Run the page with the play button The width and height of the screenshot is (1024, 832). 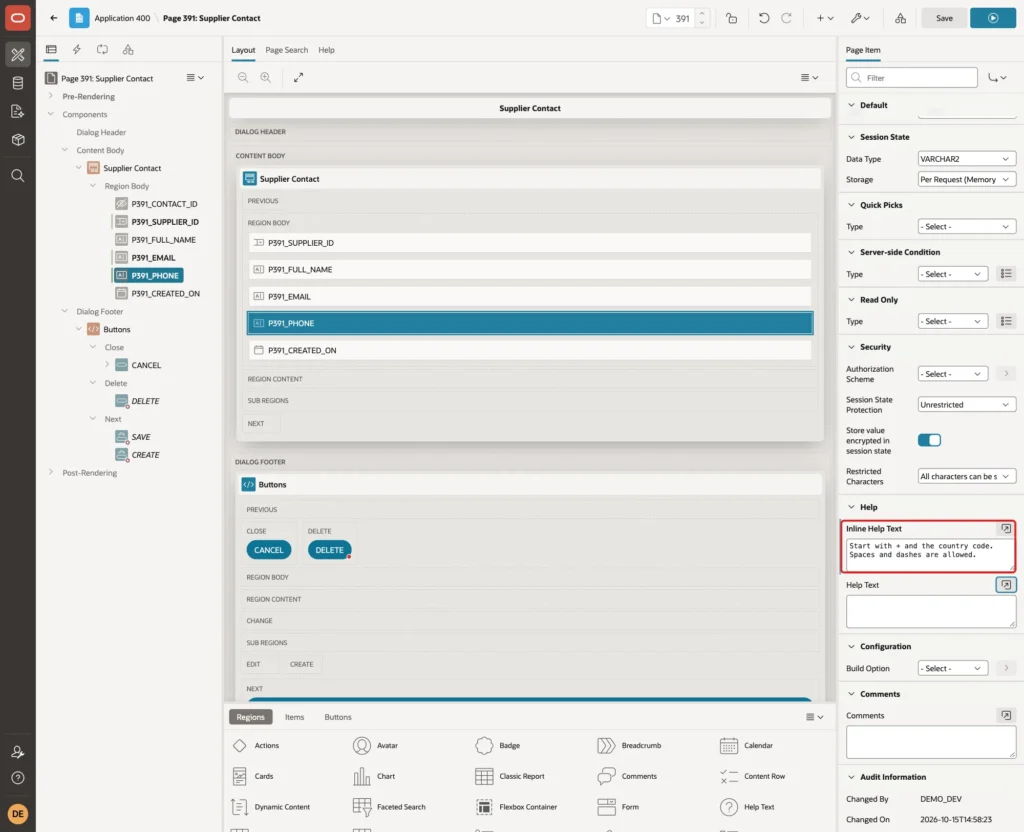tap(993, 18)
